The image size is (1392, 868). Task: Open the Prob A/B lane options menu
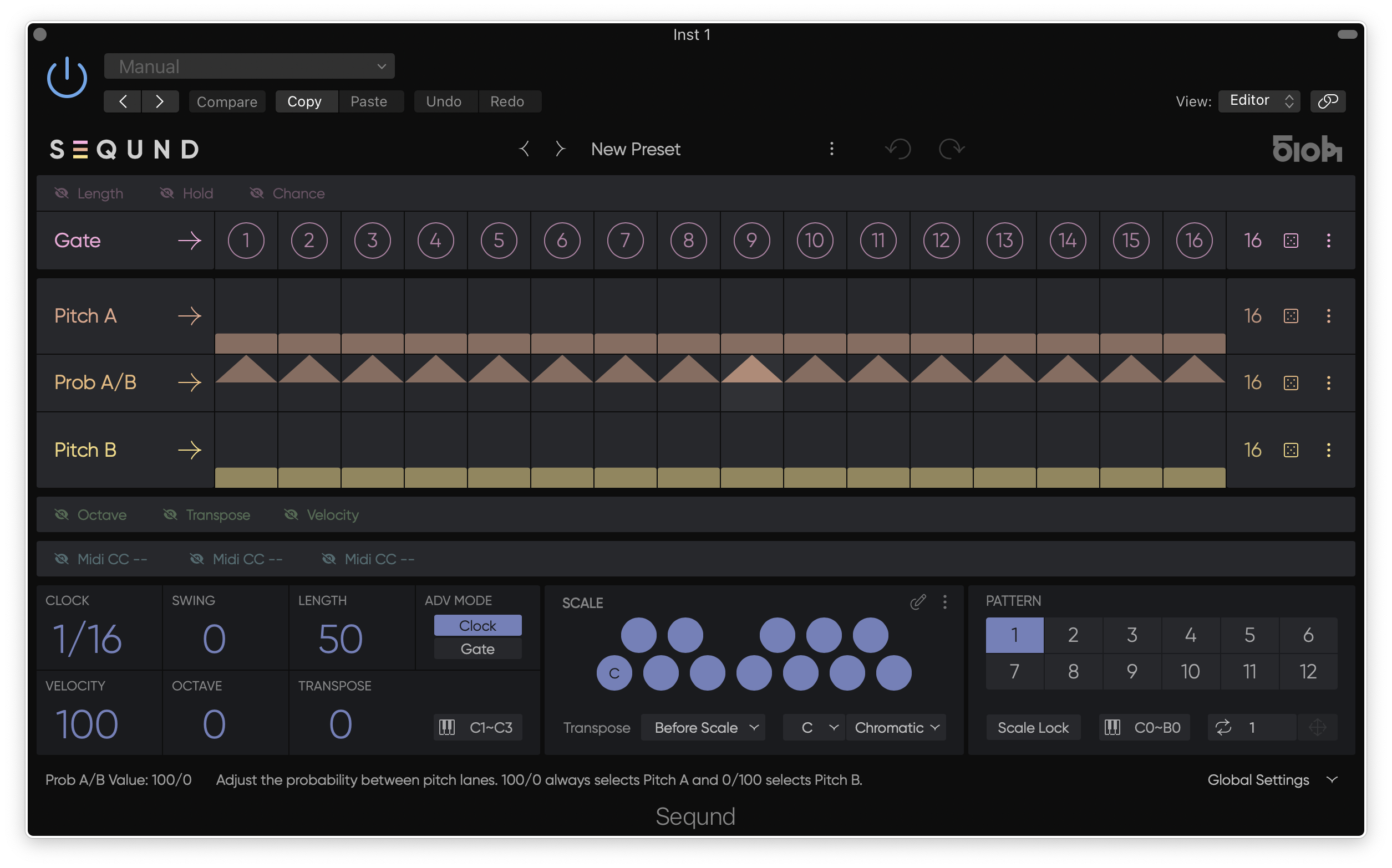click(x=1328, y=383)
